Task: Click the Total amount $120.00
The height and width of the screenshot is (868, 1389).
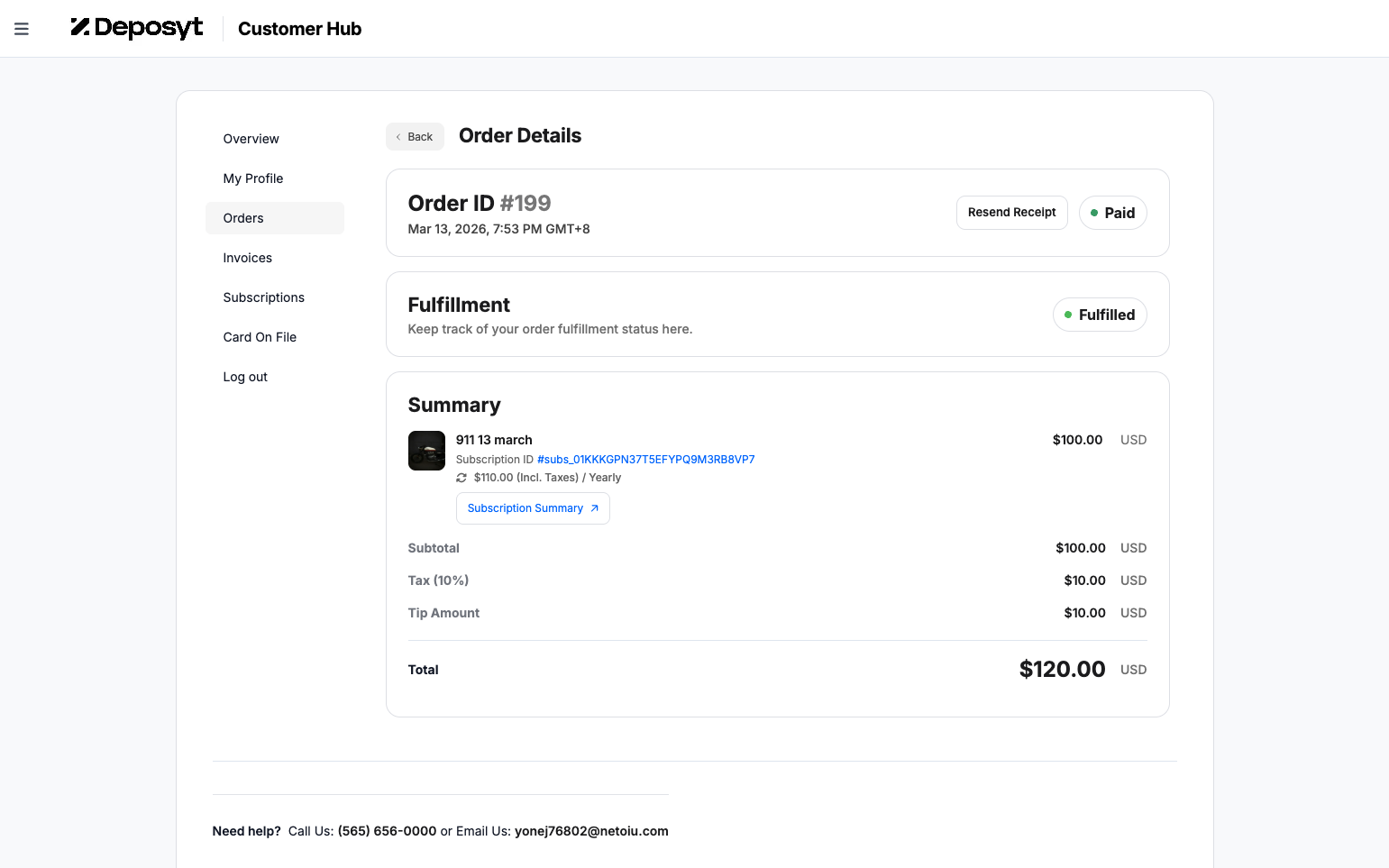Action: pyautogui.click(x=1062, y=669)
